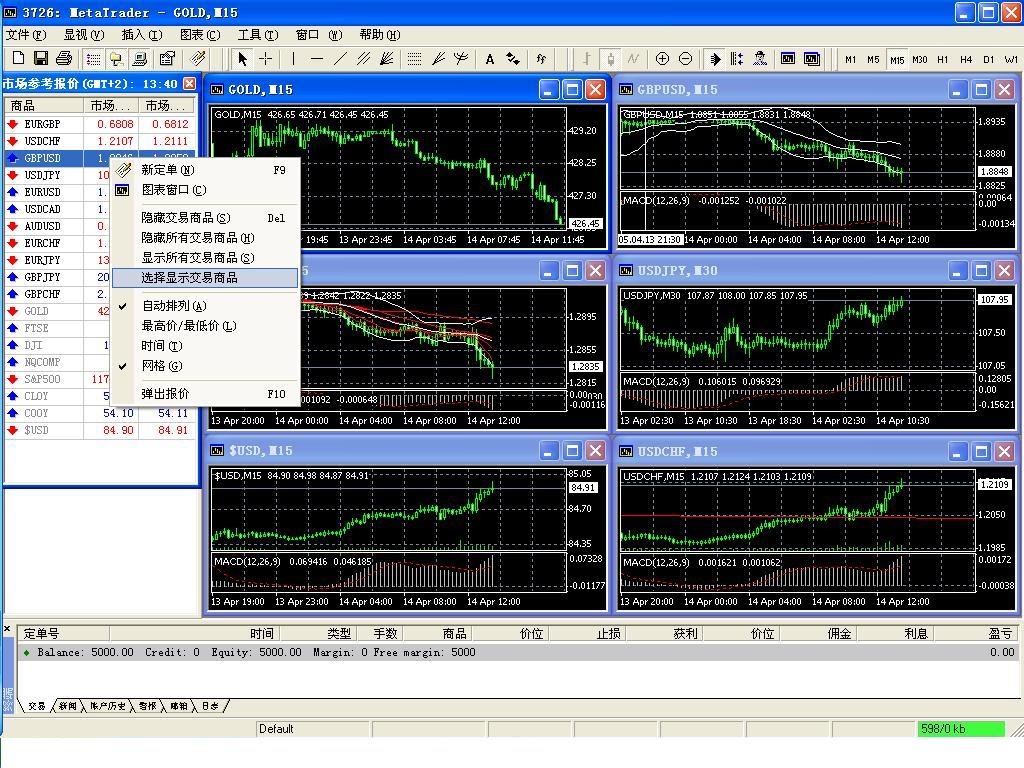Select the trendline drawing tool
This screenshot has width=1024, height=768.
(x=340, y=59)
